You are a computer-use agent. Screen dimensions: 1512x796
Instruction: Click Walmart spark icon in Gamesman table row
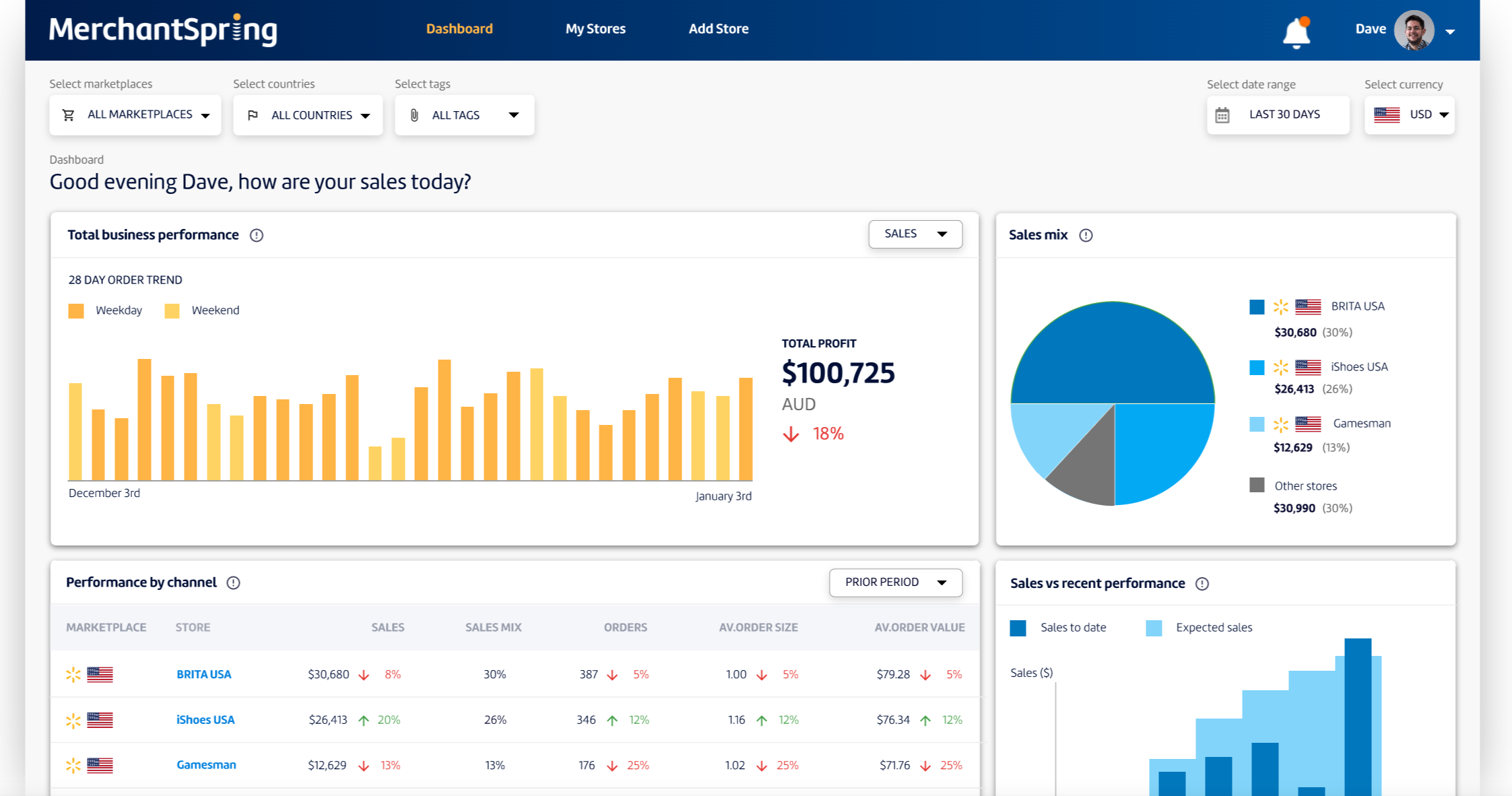point(73,766)
